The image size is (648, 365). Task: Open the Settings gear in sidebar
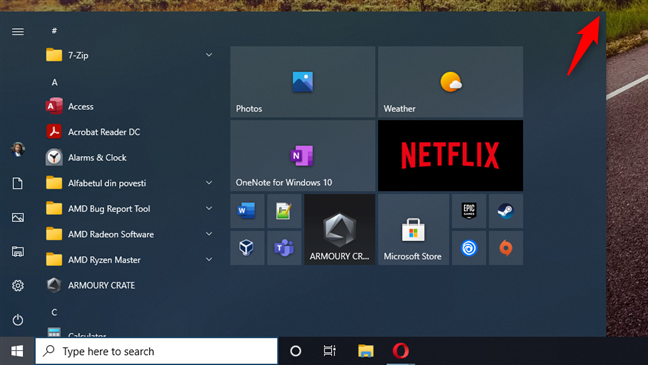pos(18,286)
